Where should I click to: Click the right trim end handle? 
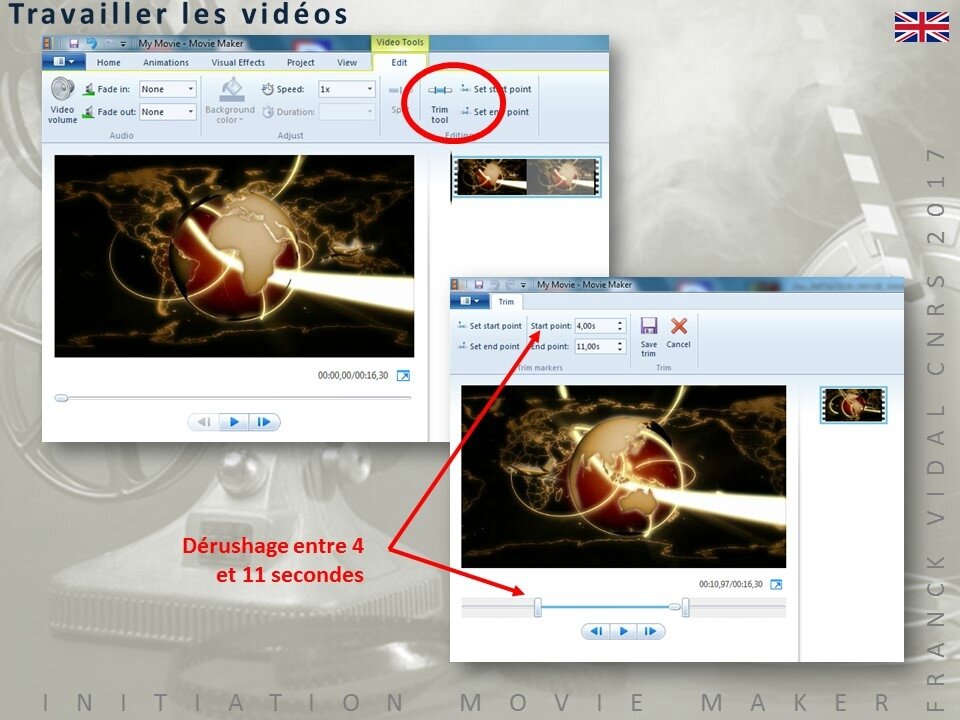pyautogui.click(x=686, y=607)
